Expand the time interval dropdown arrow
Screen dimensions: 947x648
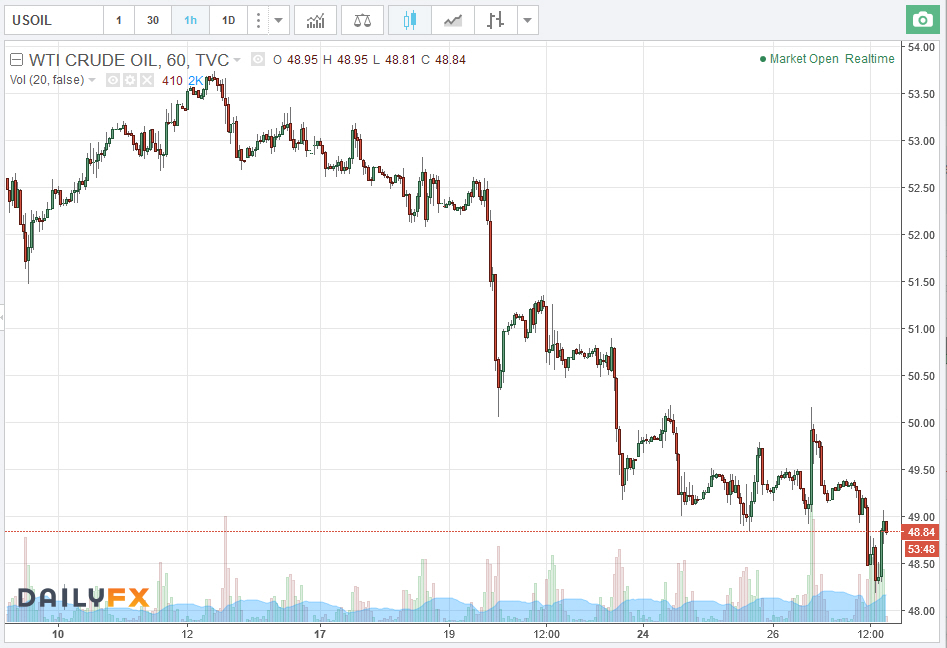click(278, 21)
